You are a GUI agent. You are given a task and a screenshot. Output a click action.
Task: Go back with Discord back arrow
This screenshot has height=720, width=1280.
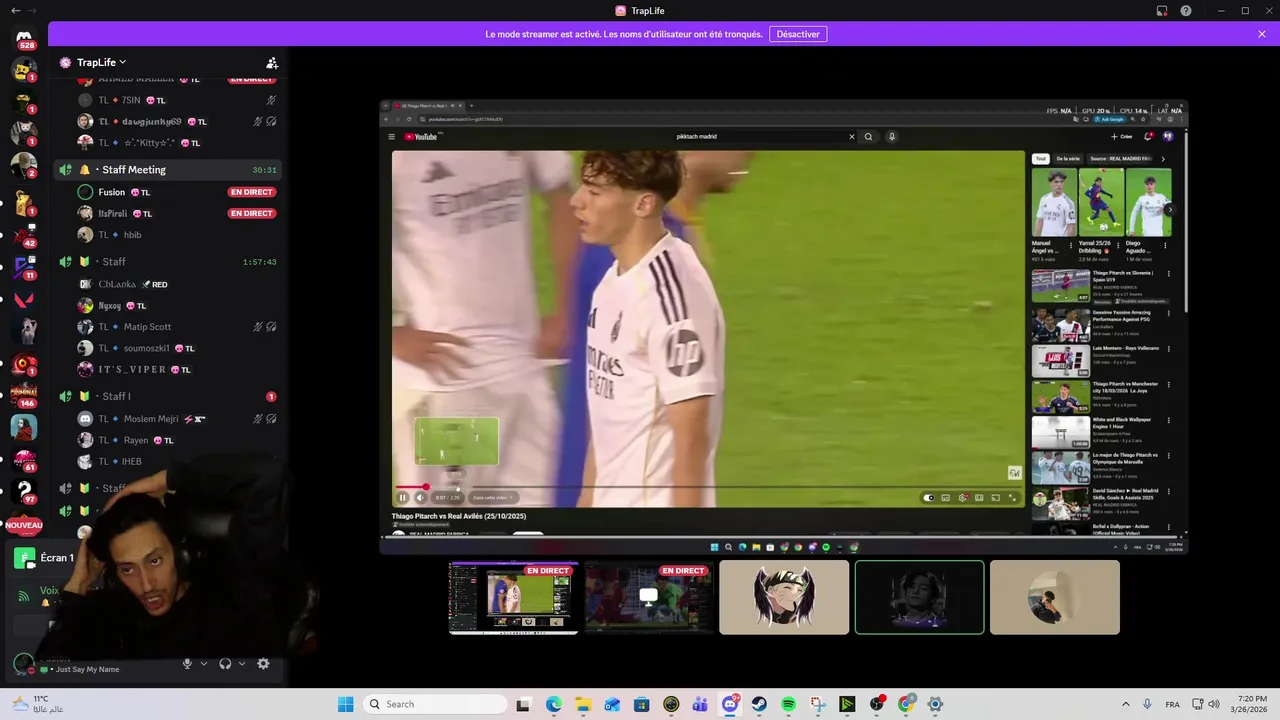[x=15, y=10]
